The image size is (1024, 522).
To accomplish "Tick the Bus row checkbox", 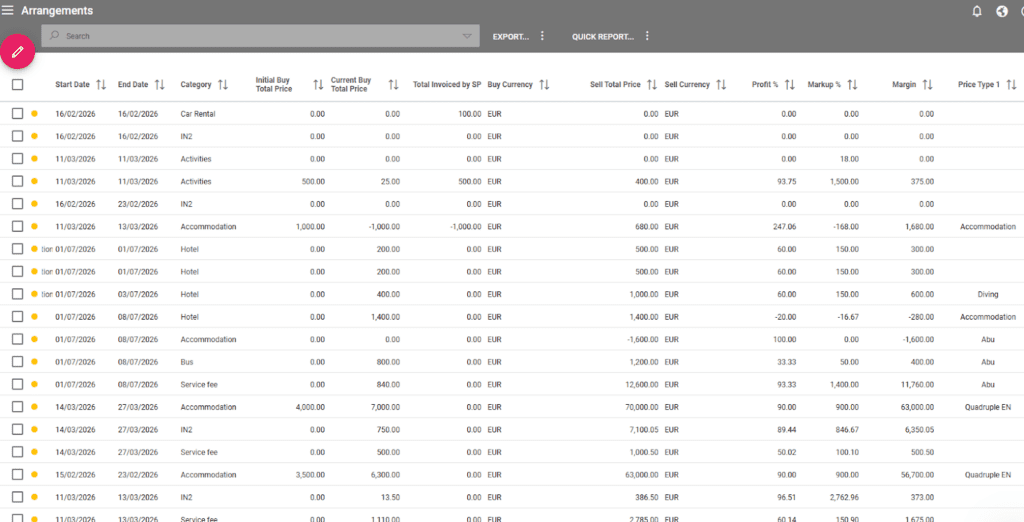I will (18, 361).
